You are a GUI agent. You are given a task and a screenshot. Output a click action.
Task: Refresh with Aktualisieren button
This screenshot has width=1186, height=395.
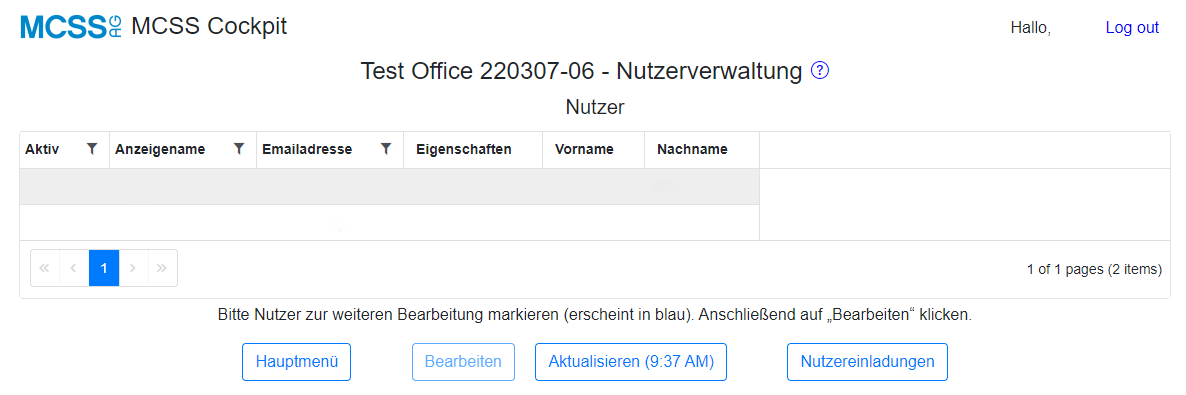pos(631,362)
